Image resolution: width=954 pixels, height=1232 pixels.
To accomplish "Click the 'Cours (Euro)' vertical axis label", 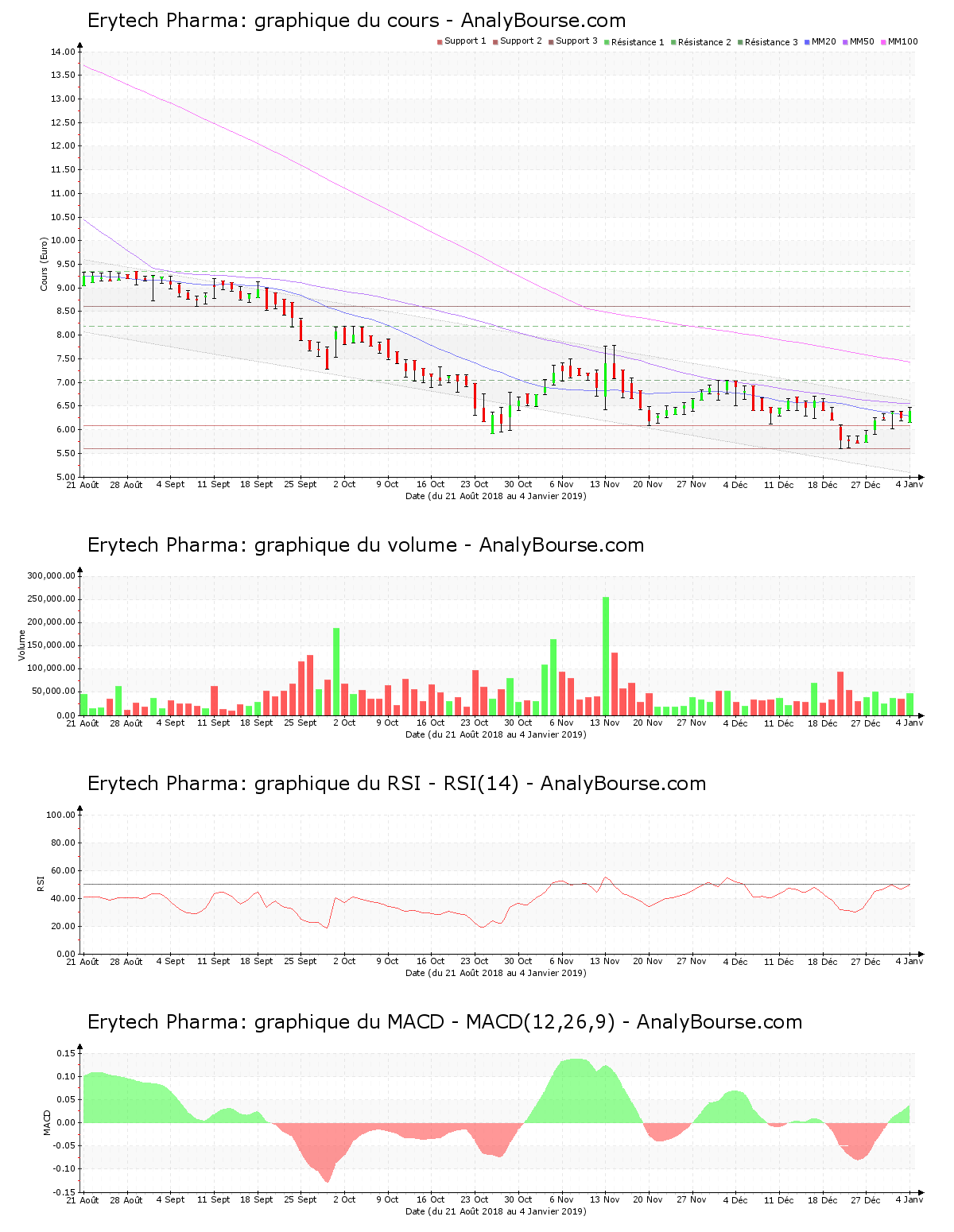I will tap(45, 264).
